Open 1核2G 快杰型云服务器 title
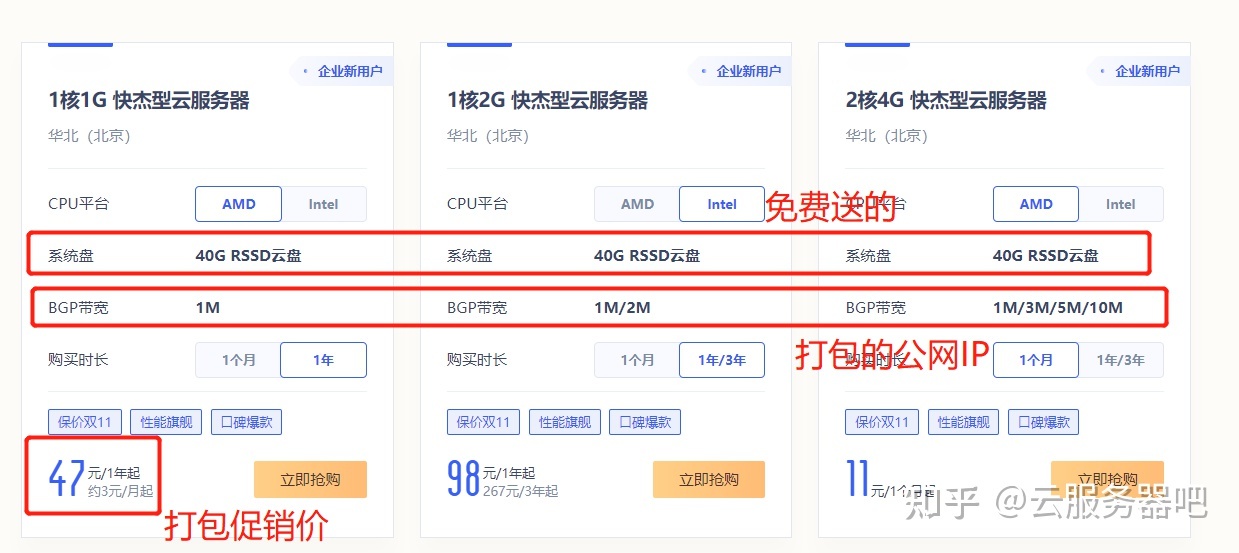The image size is (1239, 553). pos(548,100)
